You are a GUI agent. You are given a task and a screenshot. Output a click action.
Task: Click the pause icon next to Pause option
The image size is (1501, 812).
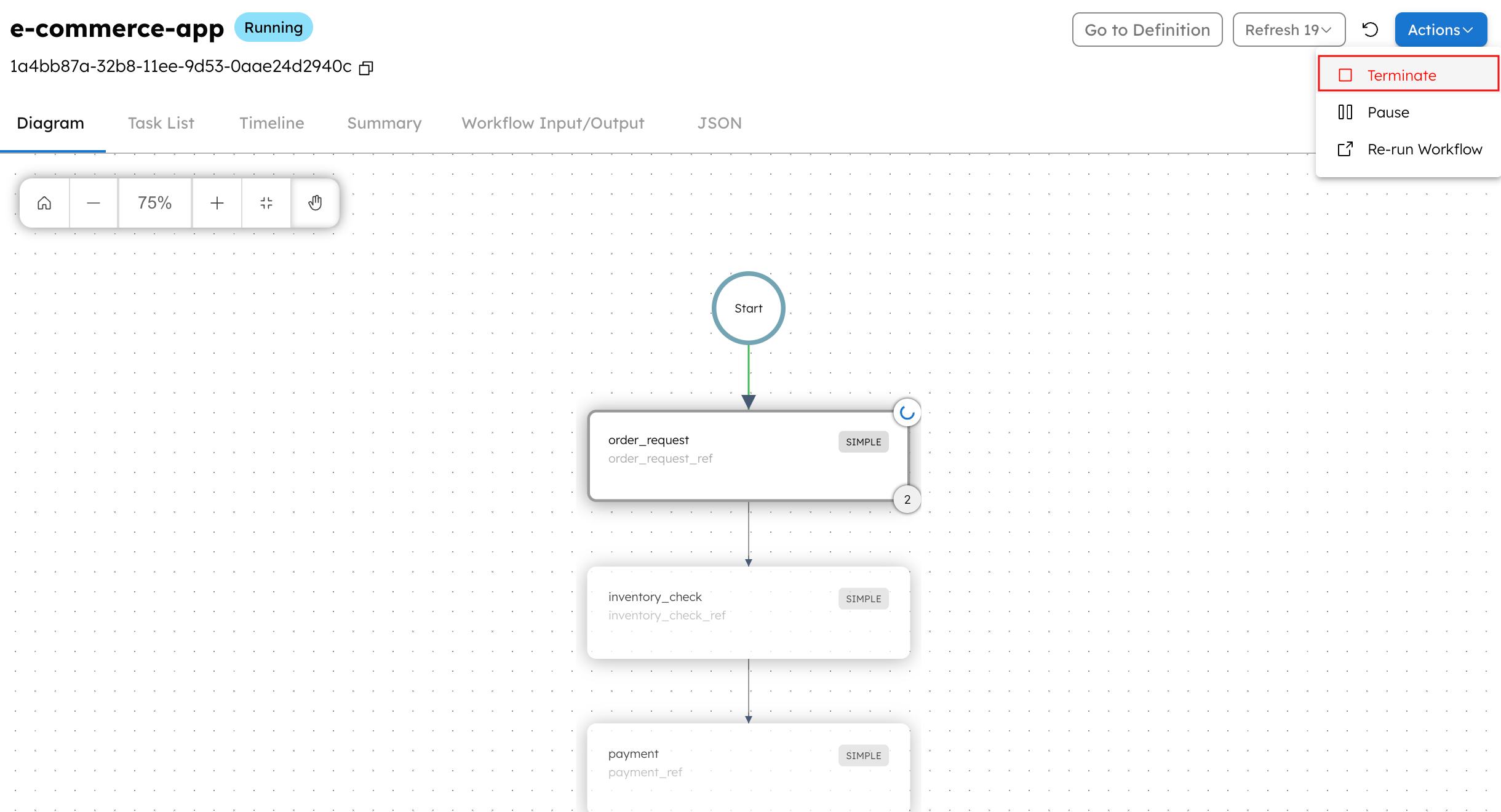click(1345, 112)
